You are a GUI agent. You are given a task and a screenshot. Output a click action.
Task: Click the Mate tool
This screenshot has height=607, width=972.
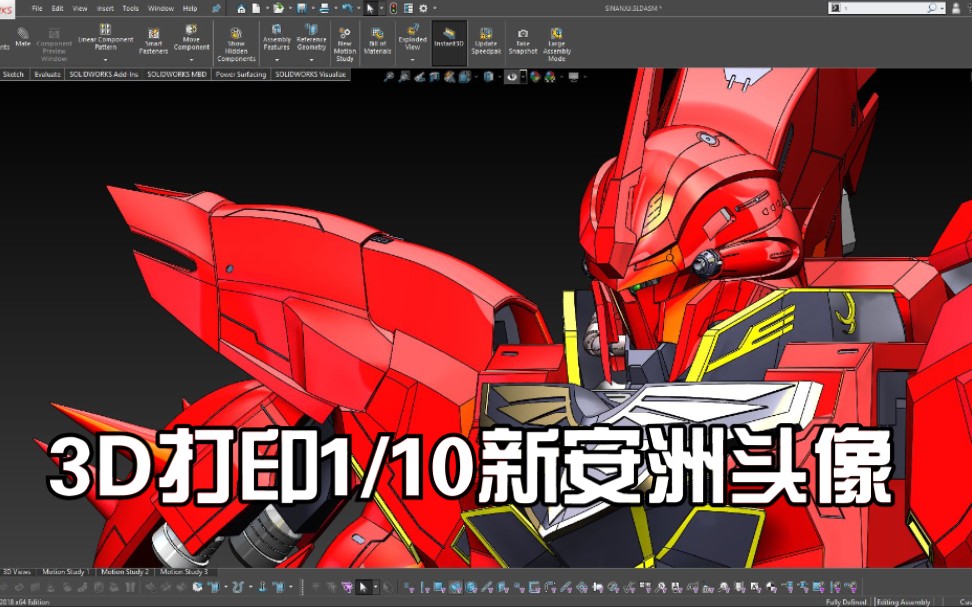(23, 37)
